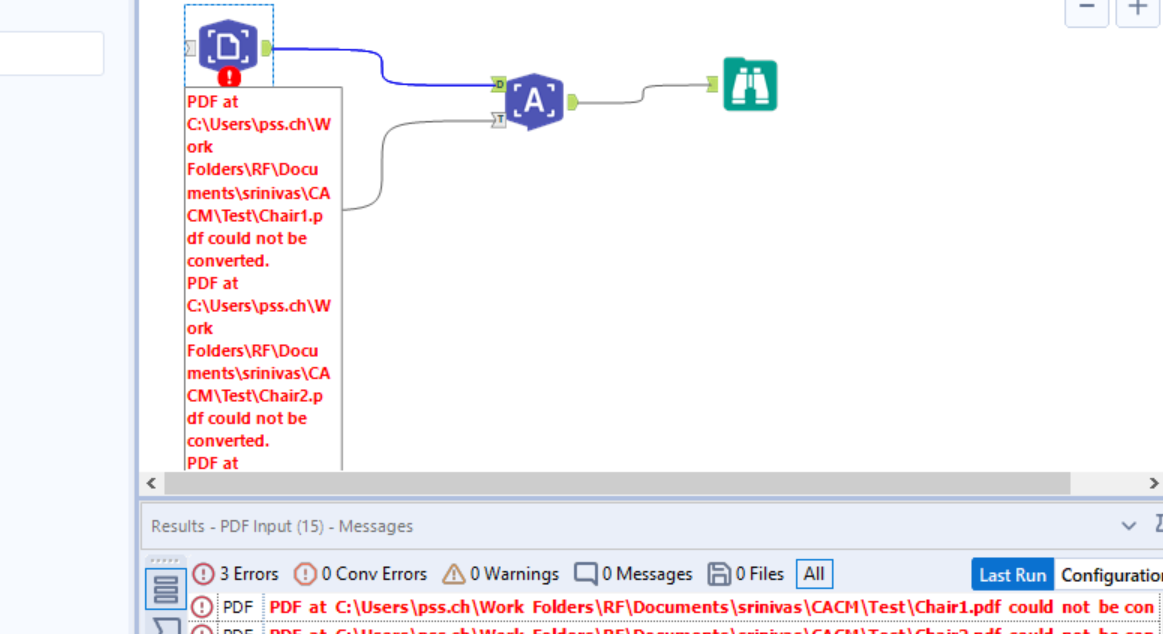Select the Browse tool with binoculars icon

coord(748,84)
